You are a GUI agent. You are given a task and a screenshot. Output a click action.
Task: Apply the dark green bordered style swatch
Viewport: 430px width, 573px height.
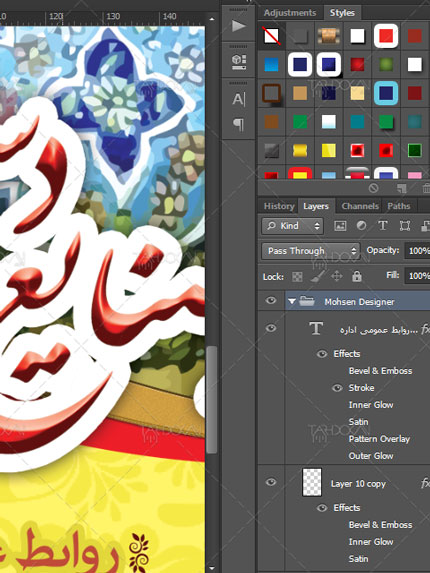point(415,150)
